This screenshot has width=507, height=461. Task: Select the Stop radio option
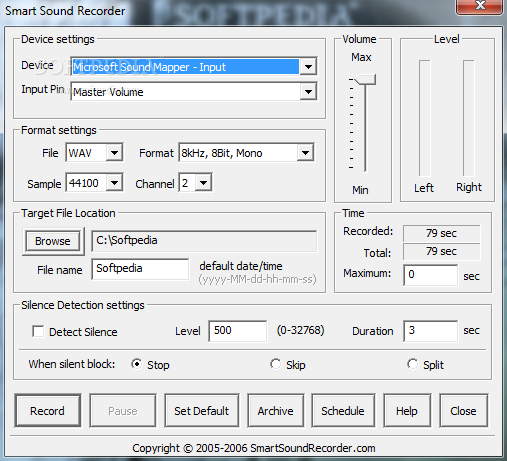tap(136, 364)
